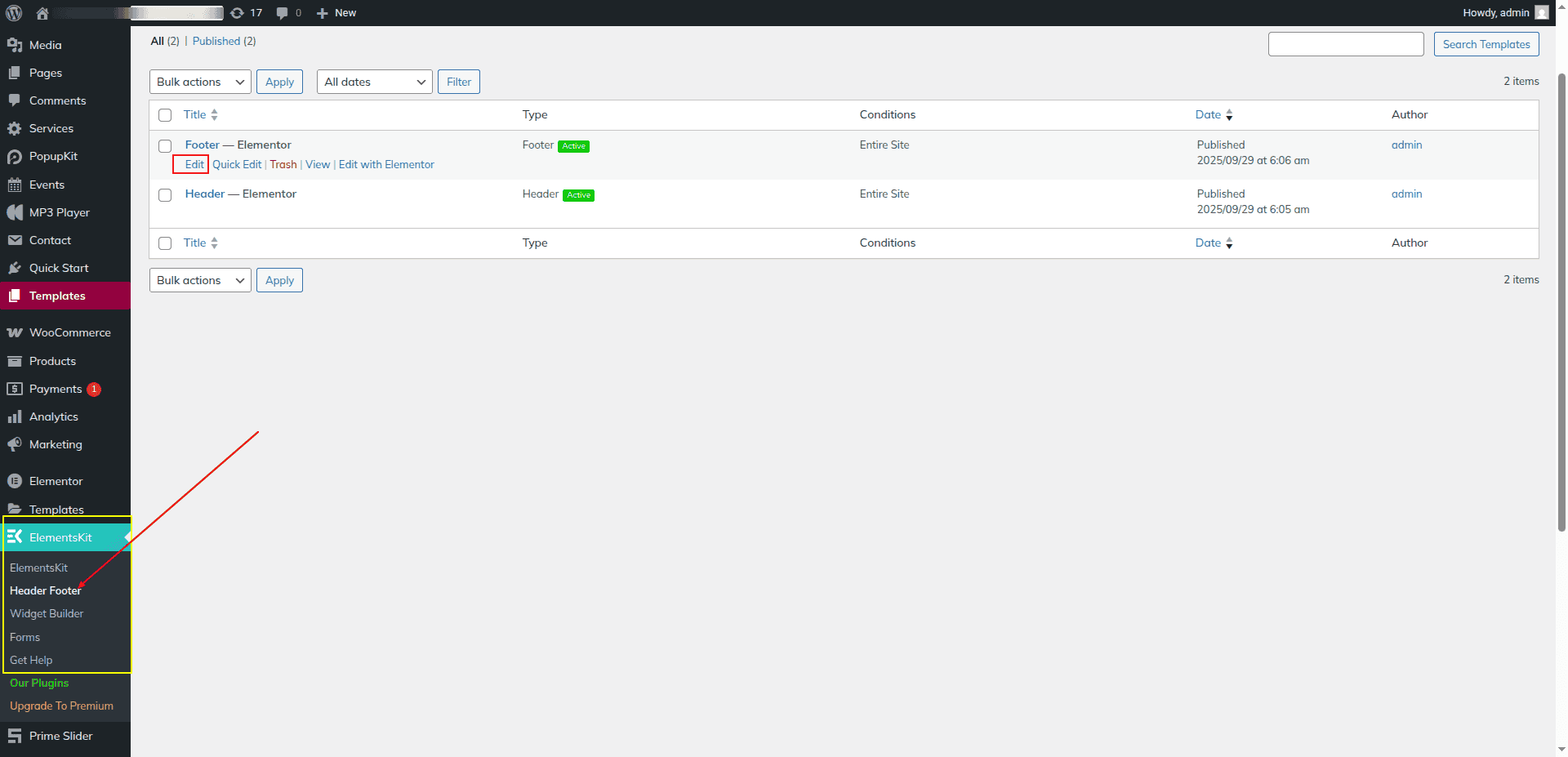Click the WooCommerce sidebar icon
This screenshot has height=757, width=1568.
click(15, 333)
